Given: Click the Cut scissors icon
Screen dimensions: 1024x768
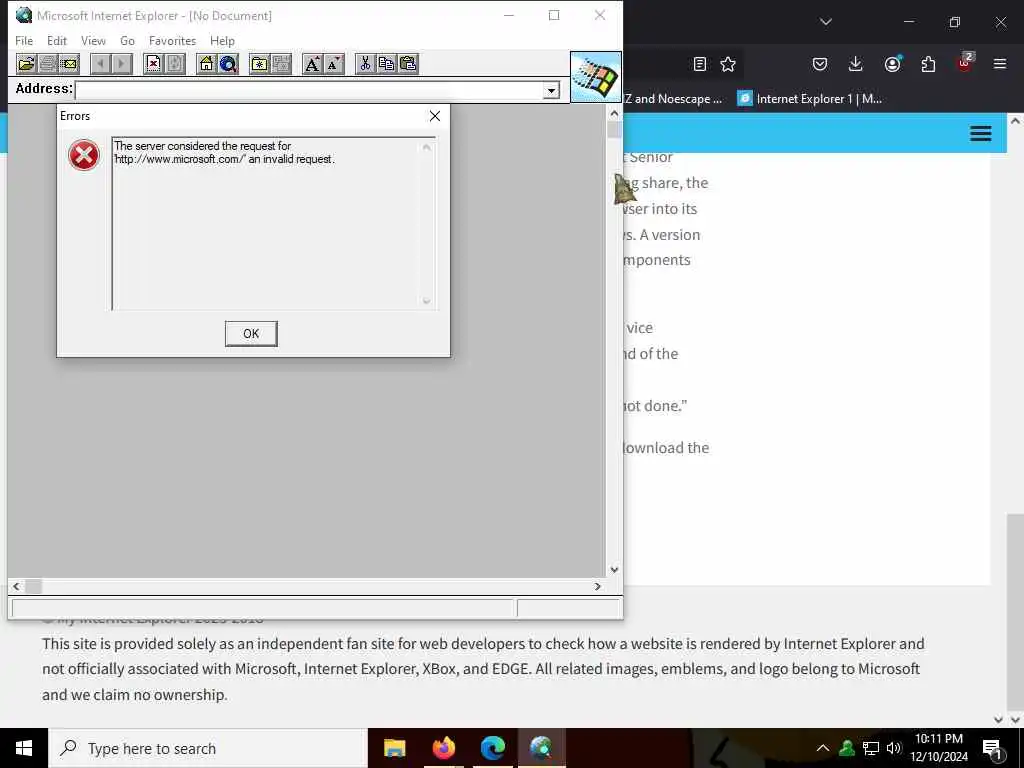Looking at the screenshot, I should coord(366,64).
